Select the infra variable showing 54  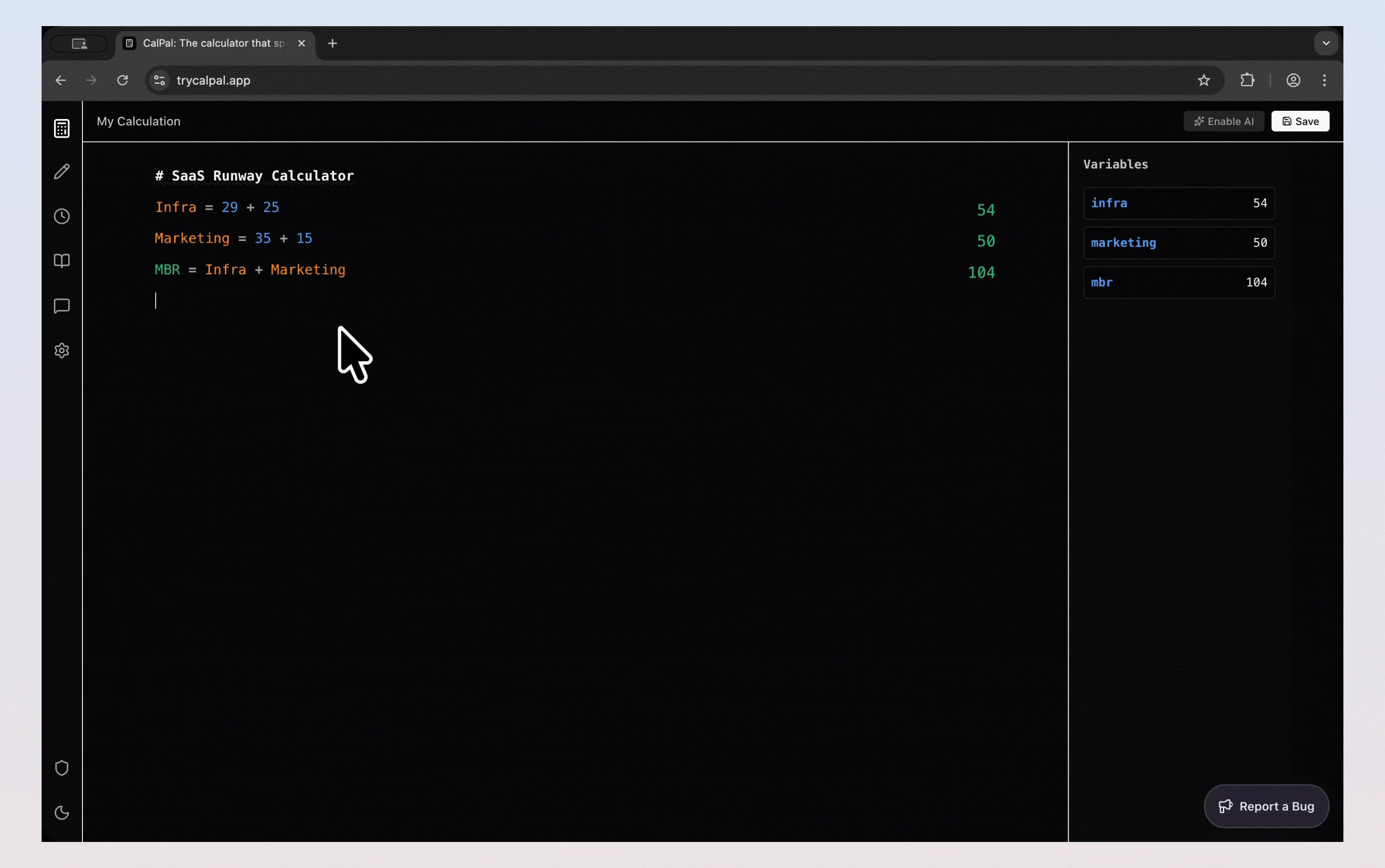(1179, 203)
